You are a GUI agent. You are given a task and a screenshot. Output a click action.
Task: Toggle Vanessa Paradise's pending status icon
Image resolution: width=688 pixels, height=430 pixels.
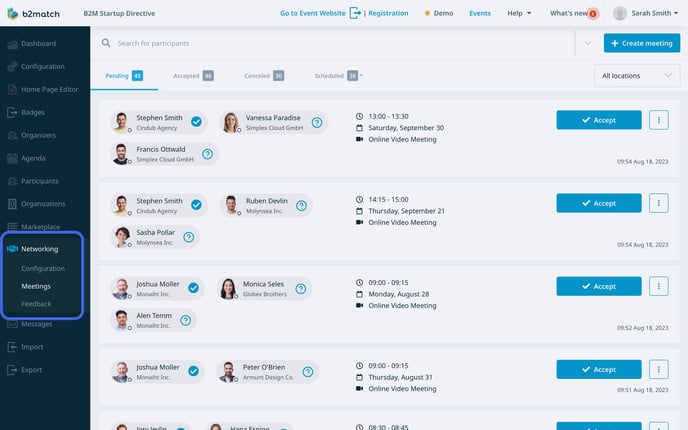pyautogui.click(x=316, y=122)
